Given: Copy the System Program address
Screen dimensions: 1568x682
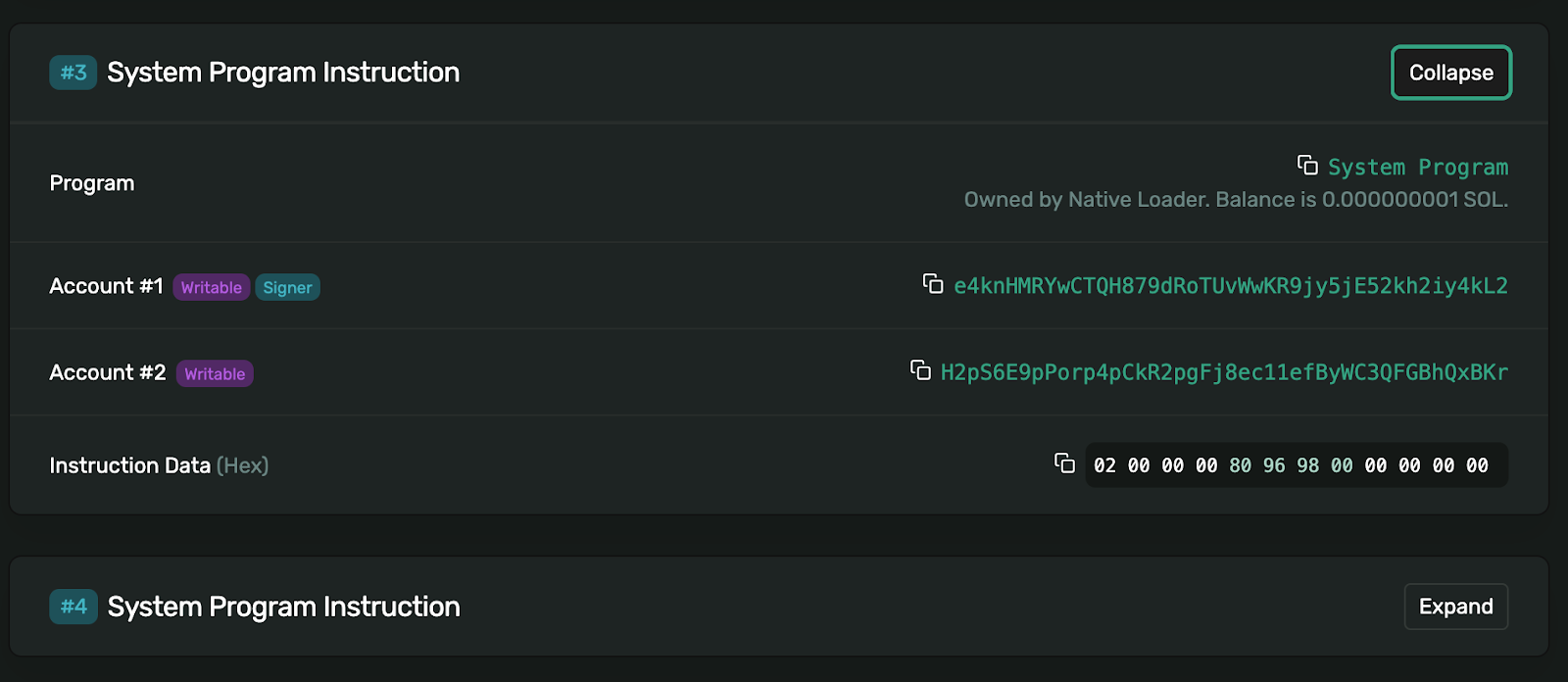Looking at the screenshot, I should (1307, 165).
